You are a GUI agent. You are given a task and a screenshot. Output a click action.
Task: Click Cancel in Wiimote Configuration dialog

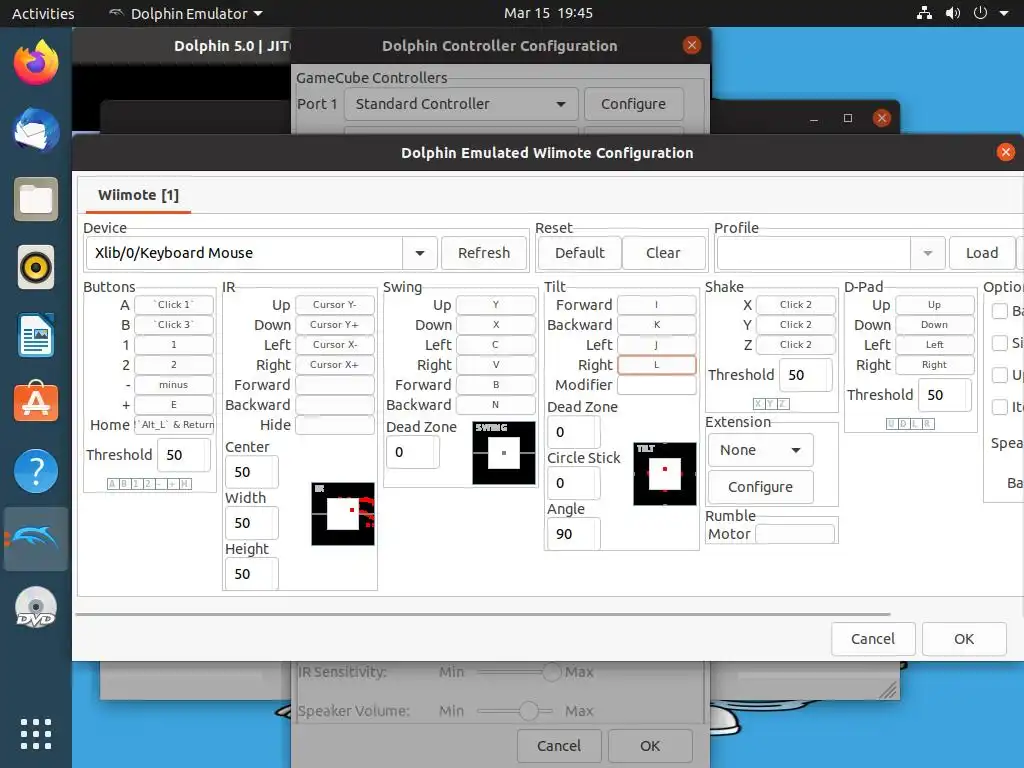pos(872,639)
